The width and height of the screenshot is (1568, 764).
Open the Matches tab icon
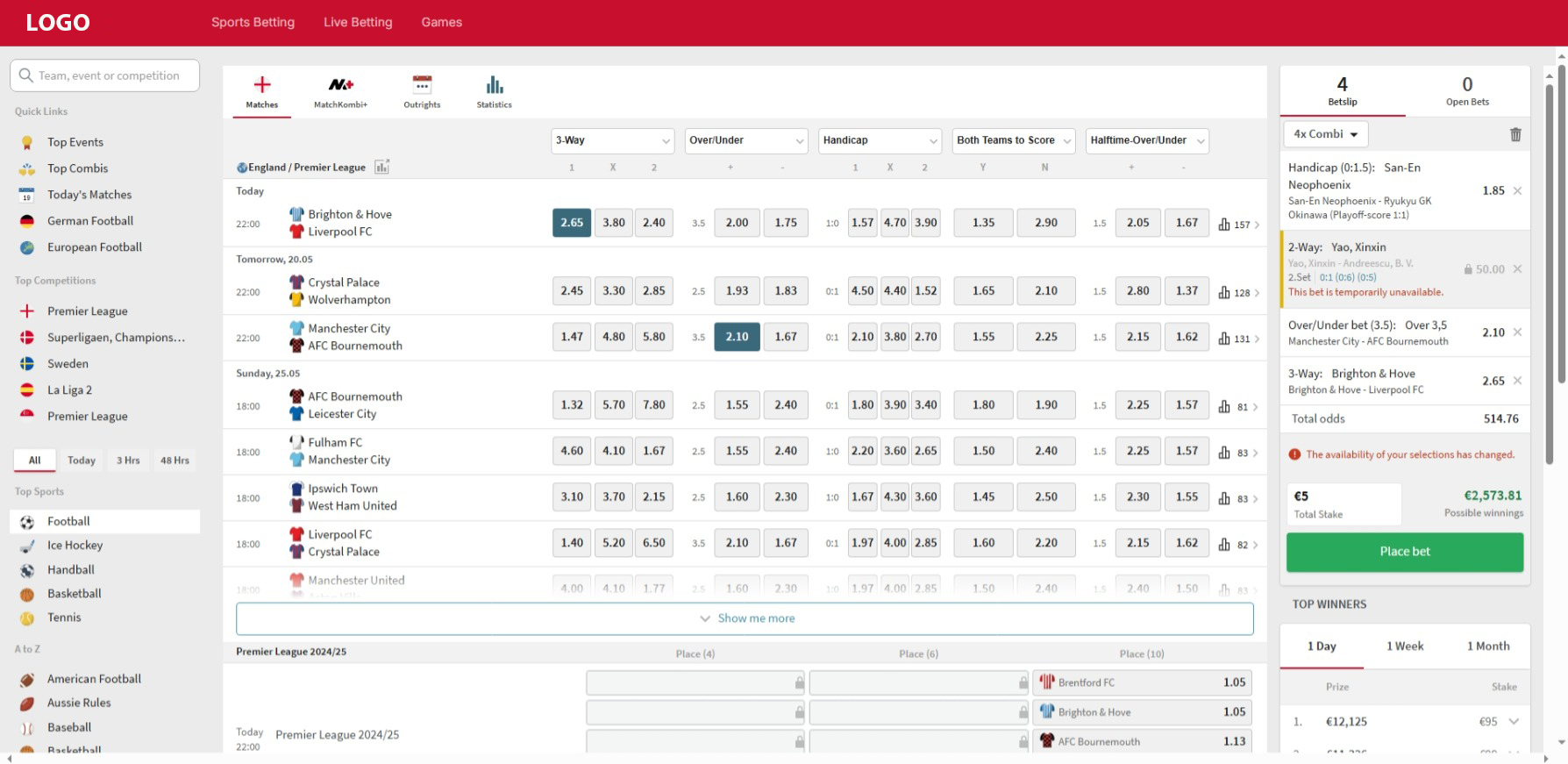(261, 85)
